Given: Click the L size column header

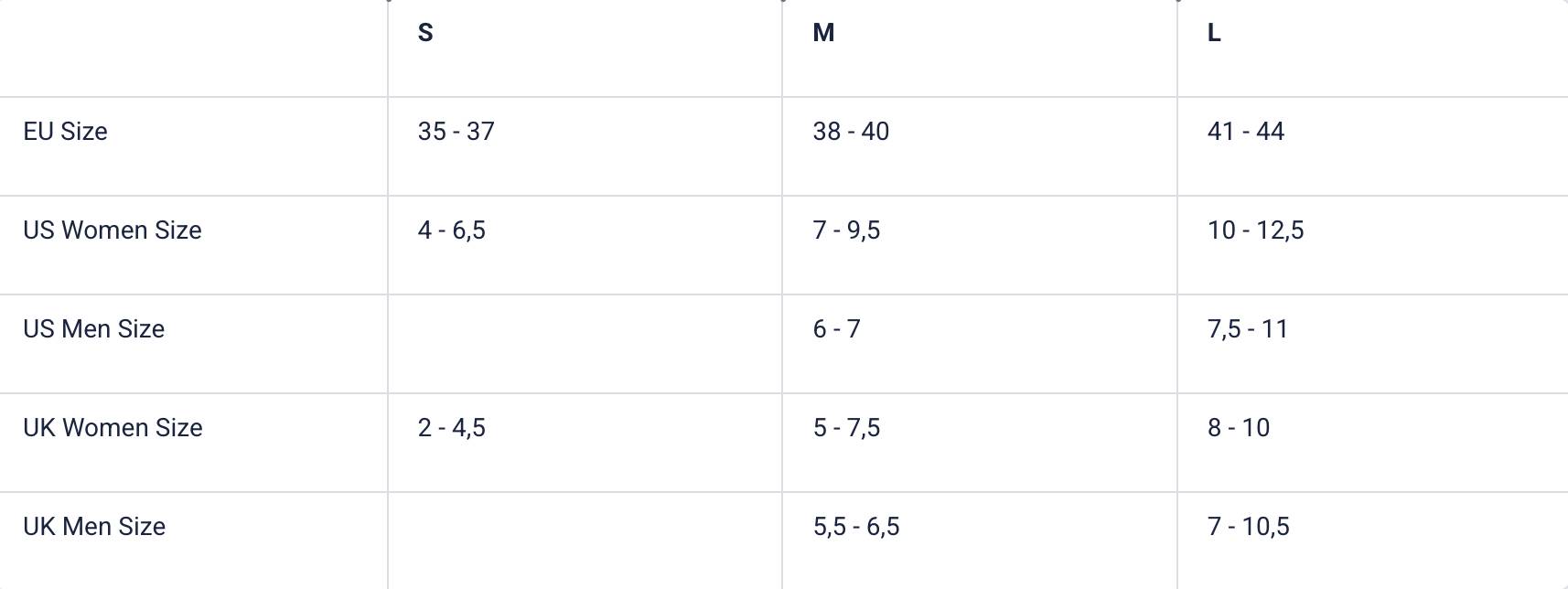Looking at the screenshot, I should tap(1214, 33).
